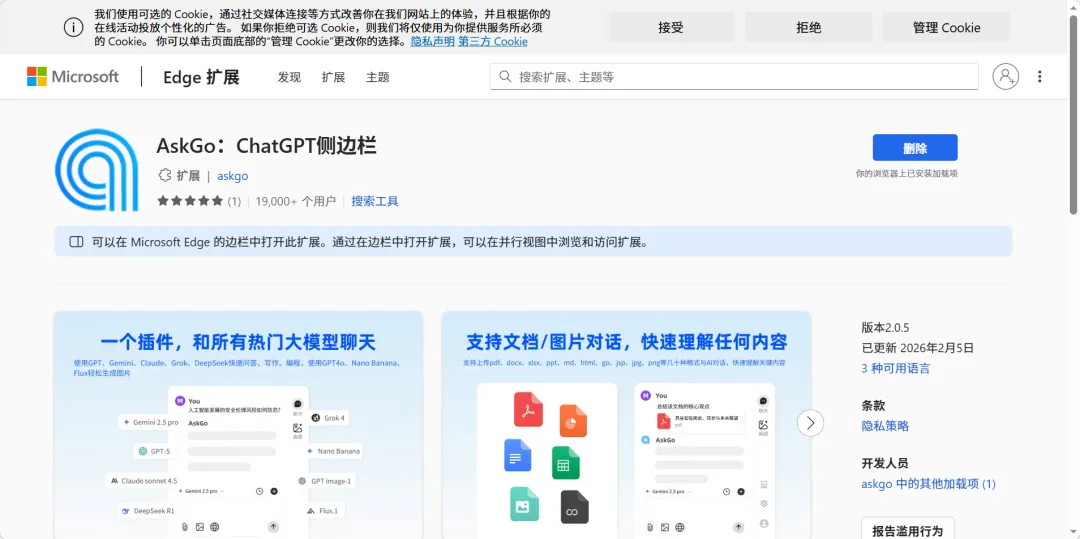This screenshot has height=539, width=1080.
Task: Reject optional cookies with 拒绝
Action: click(x=809, y=28)
